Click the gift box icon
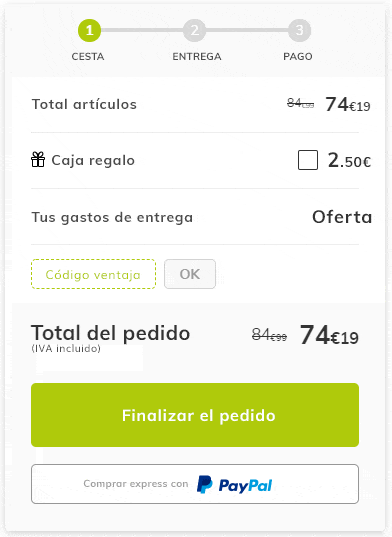 click(38, 160)
